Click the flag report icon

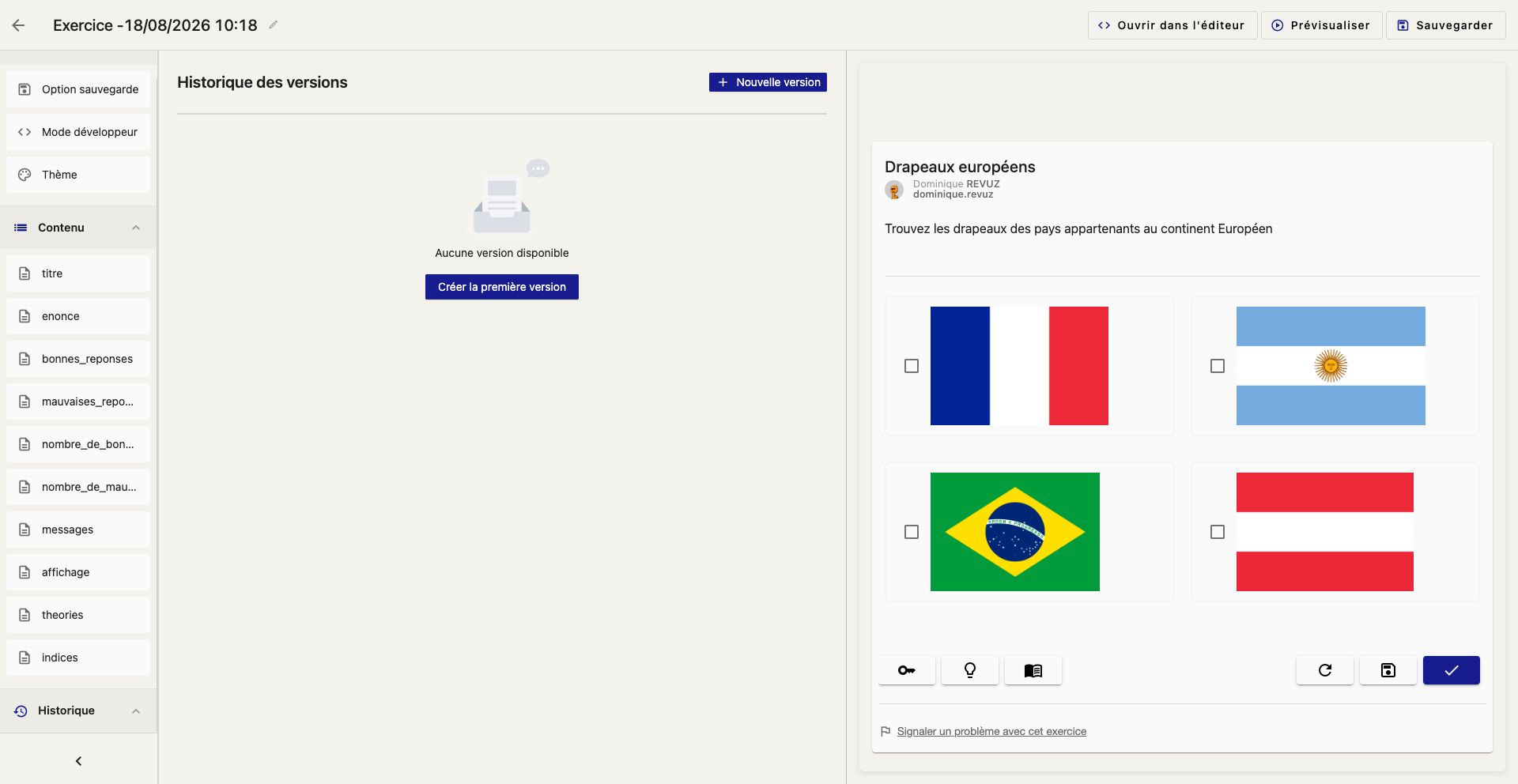pos(885,731)
